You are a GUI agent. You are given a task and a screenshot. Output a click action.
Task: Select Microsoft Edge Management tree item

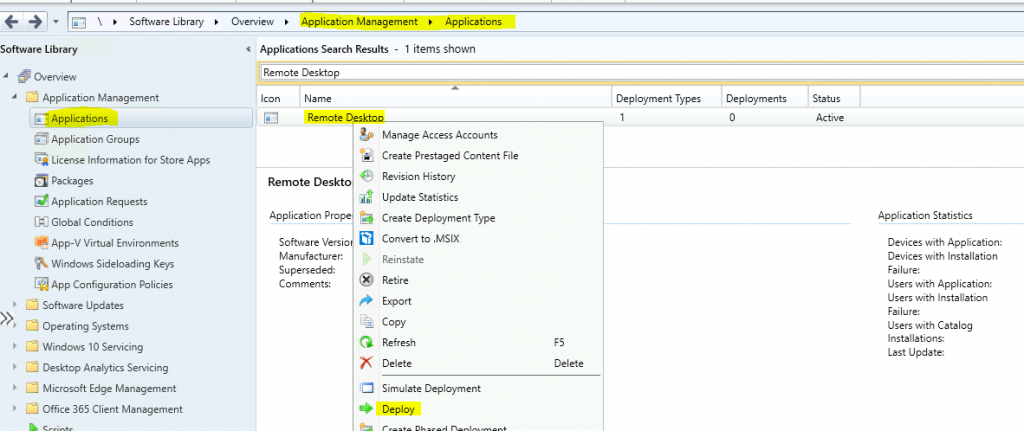109,388
